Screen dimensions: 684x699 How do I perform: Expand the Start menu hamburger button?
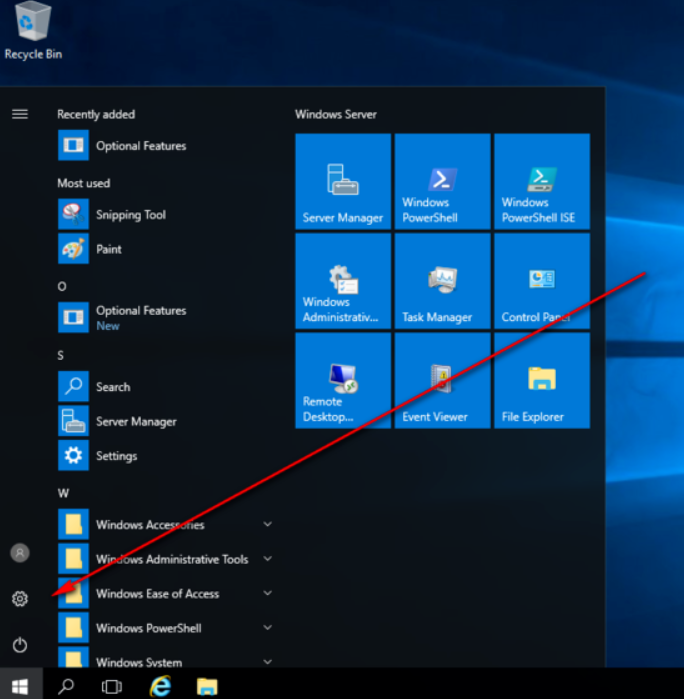tap(20, 114)
